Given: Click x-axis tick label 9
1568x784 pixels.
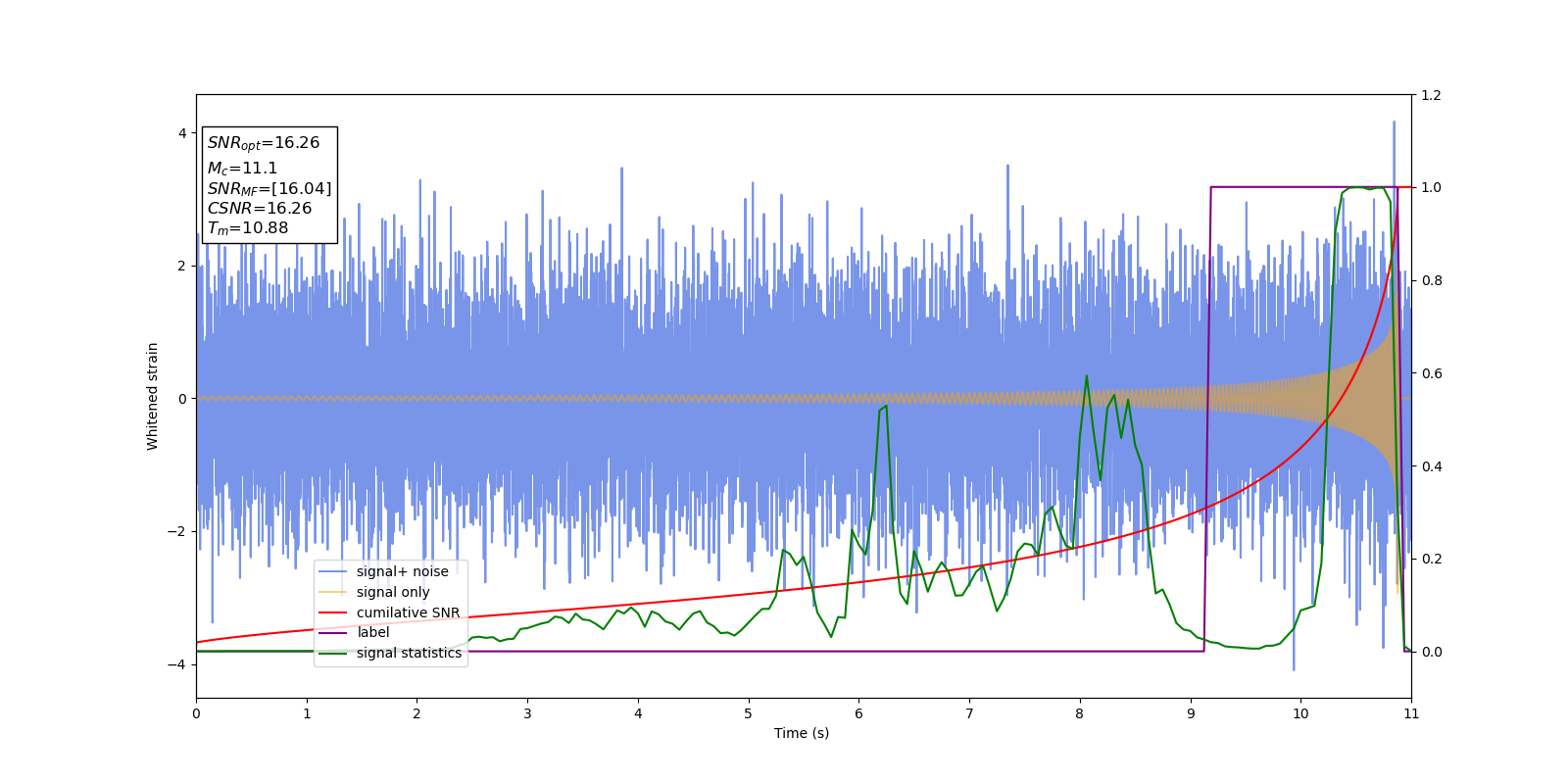Looking at the screenshot, I should (1191, 713).
